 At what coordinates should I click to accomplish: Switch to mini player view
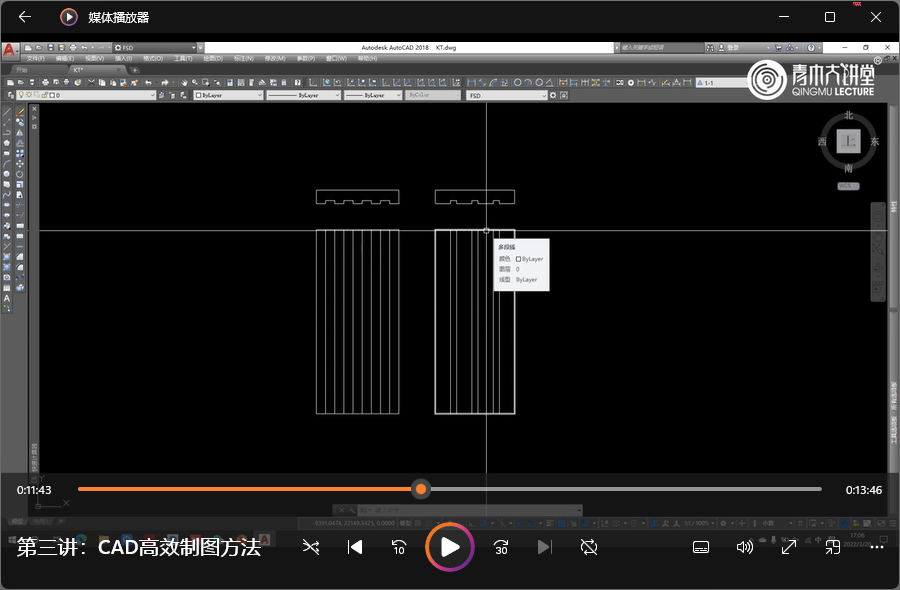[x=832, y=547]
